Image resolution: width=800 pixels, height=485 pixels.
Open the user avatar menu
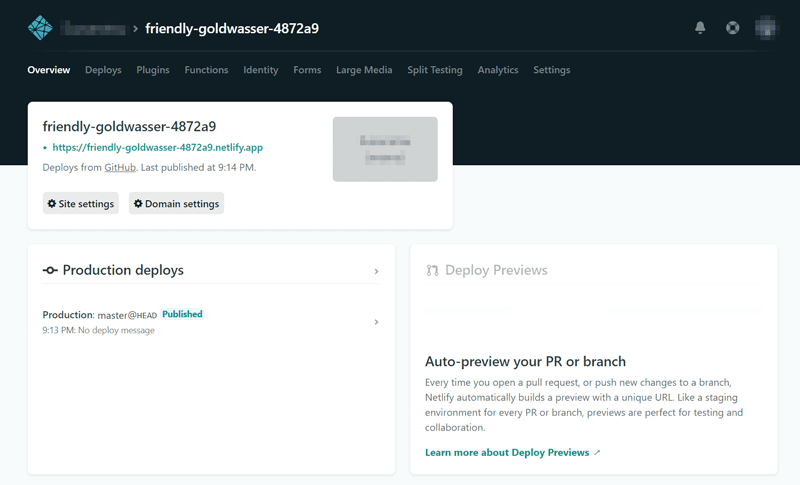click(x=766, y=28)
